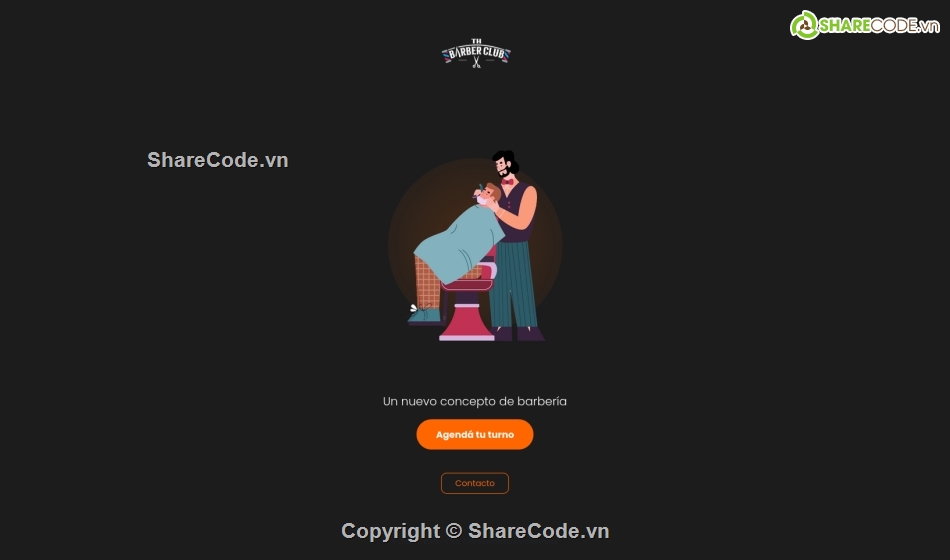Click the customer's checkered trouser leg
The image size is (950, 560).
click(428, 282)
